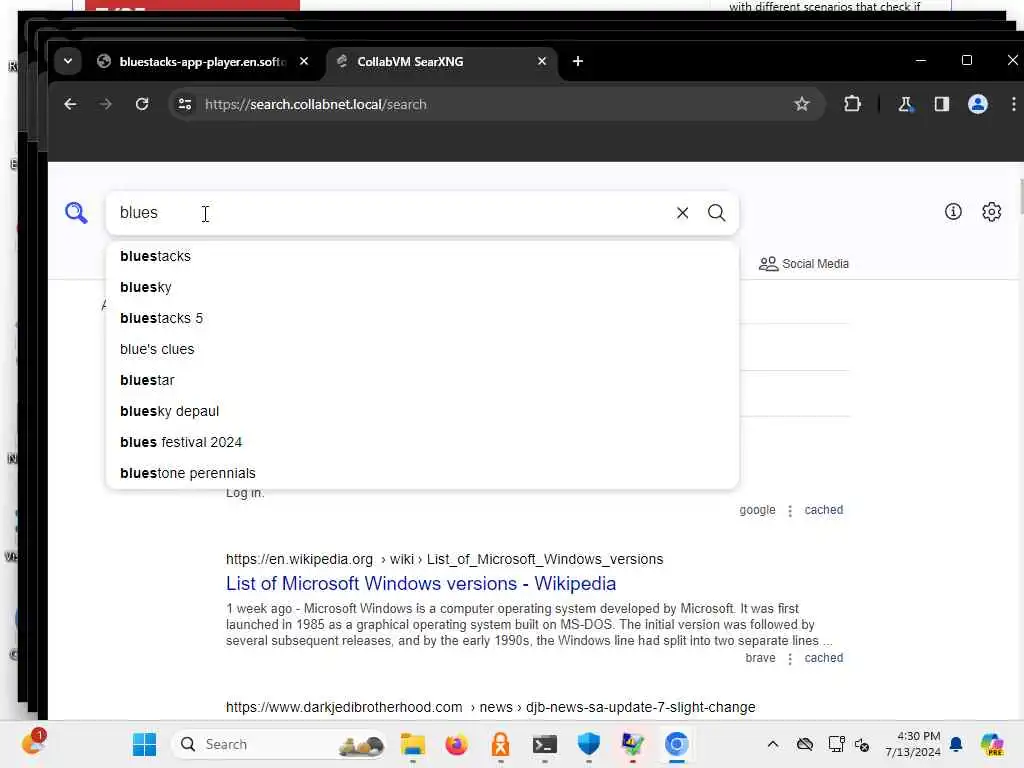Image resolution: width=1024 pixels, height=768 pixels.
Task: Focus the address bar URL
Action: coord(315,104)
